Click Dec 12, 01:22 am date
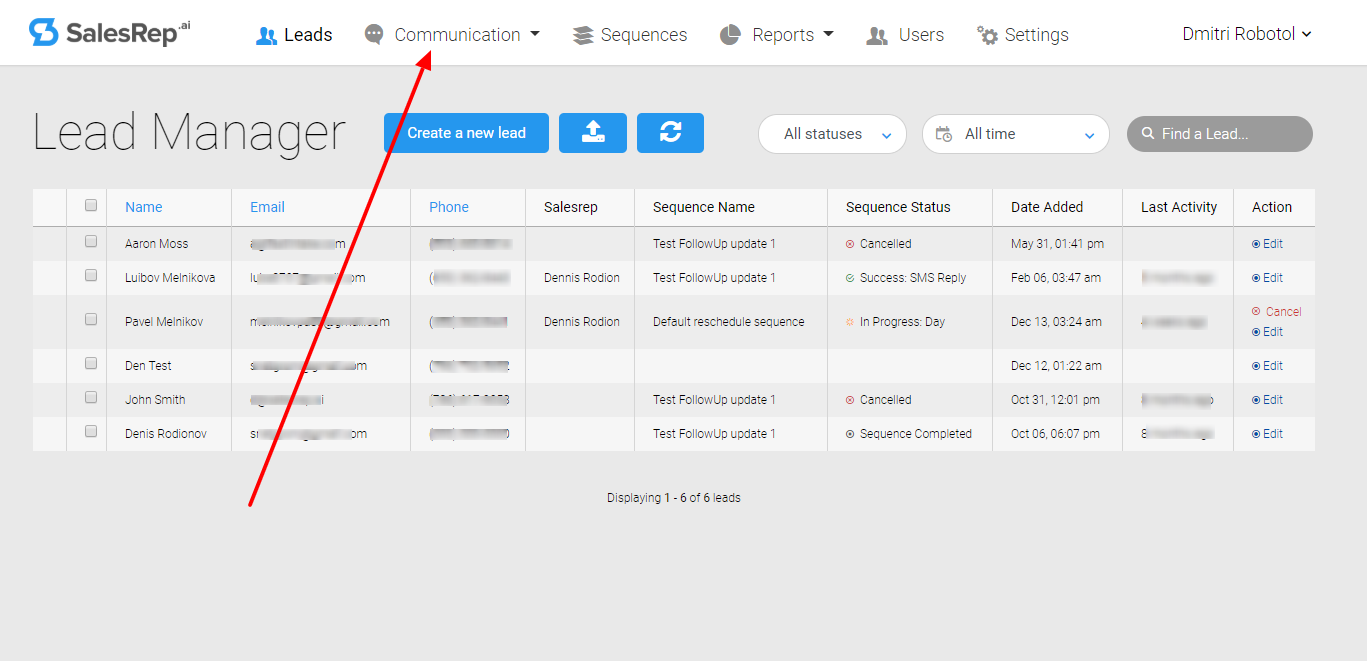 coord(1056,366)
